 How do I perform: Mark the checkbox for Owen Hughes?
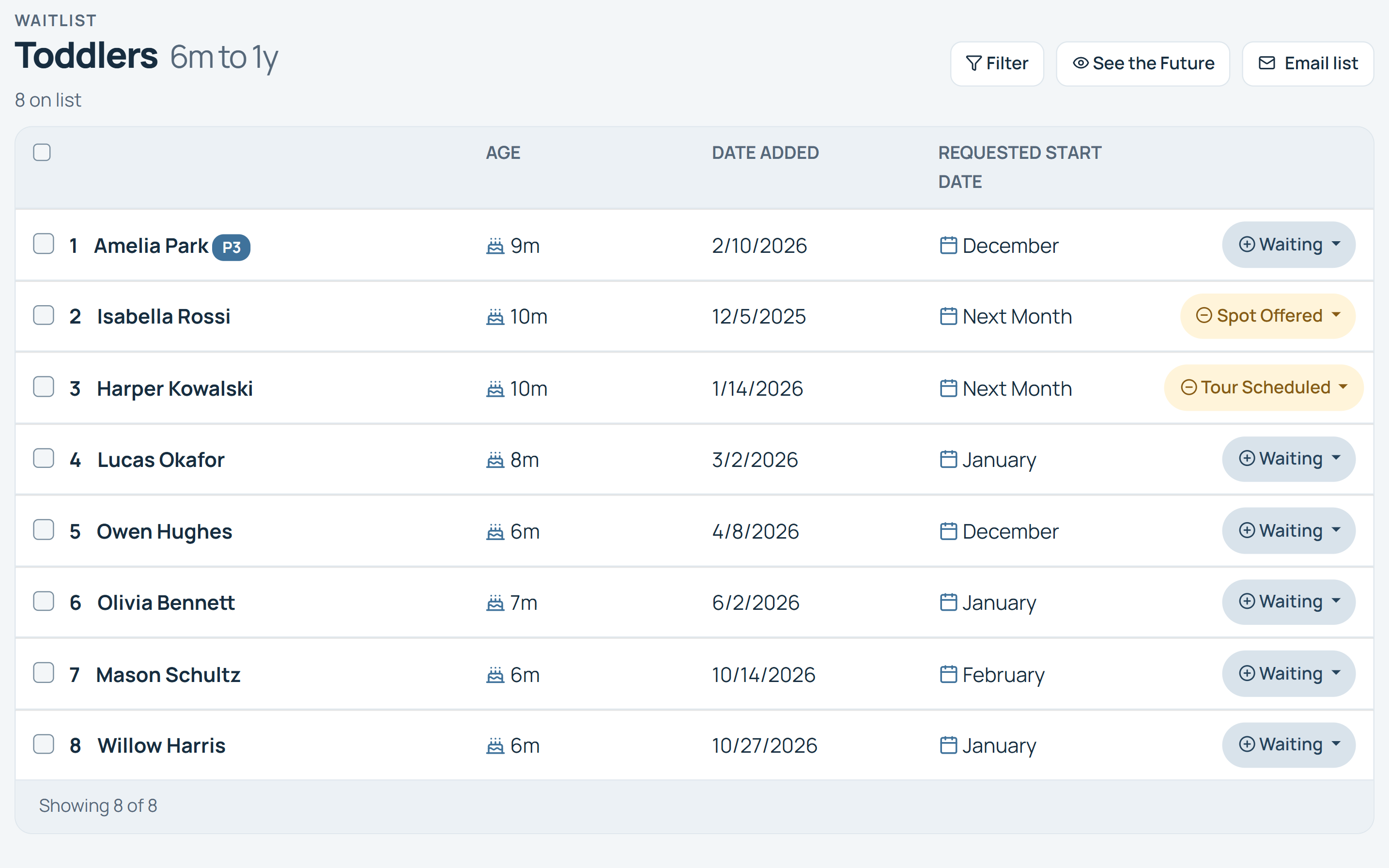point(44,530)
